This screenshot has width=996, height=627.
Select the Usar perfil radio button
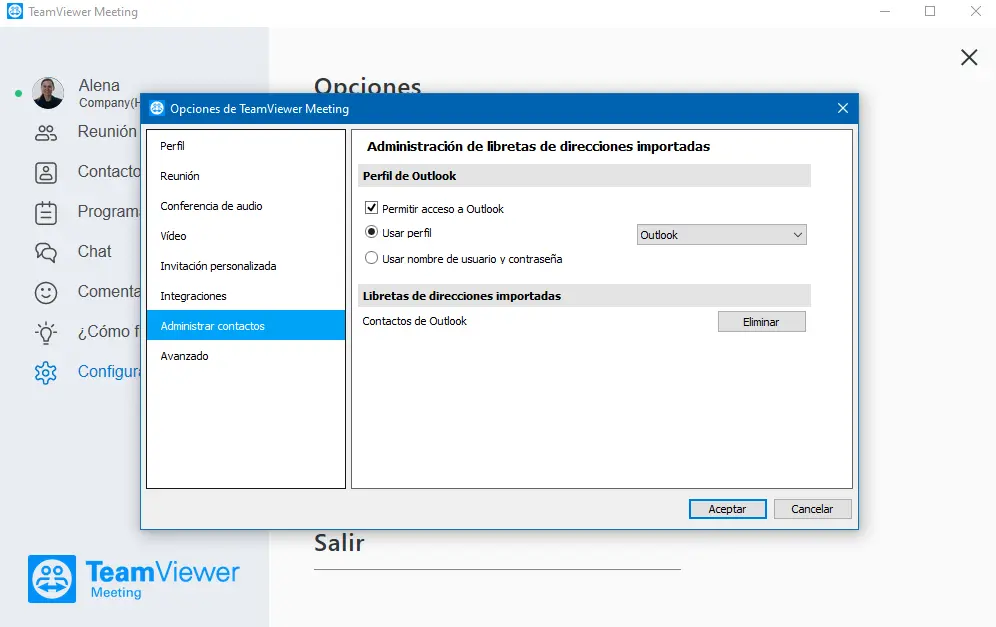click(372, 232)
